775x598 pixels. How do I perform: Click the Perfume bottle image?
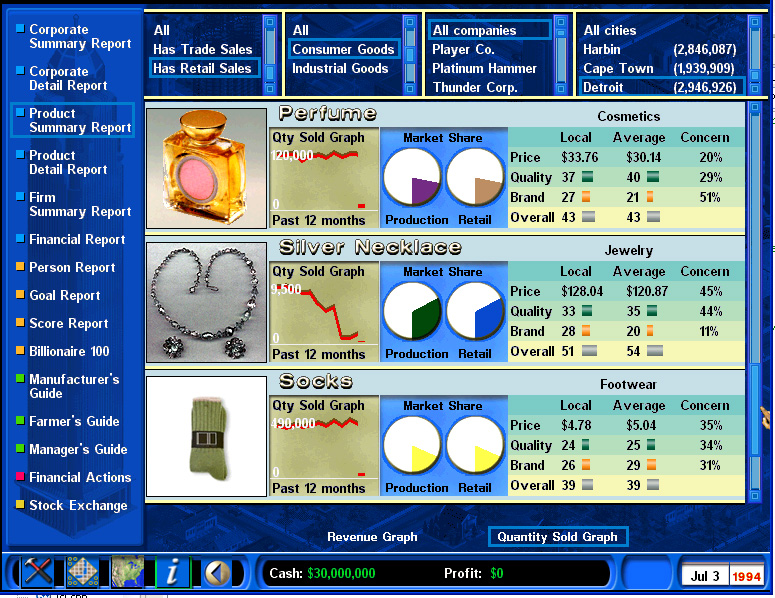tap(206, 168)
